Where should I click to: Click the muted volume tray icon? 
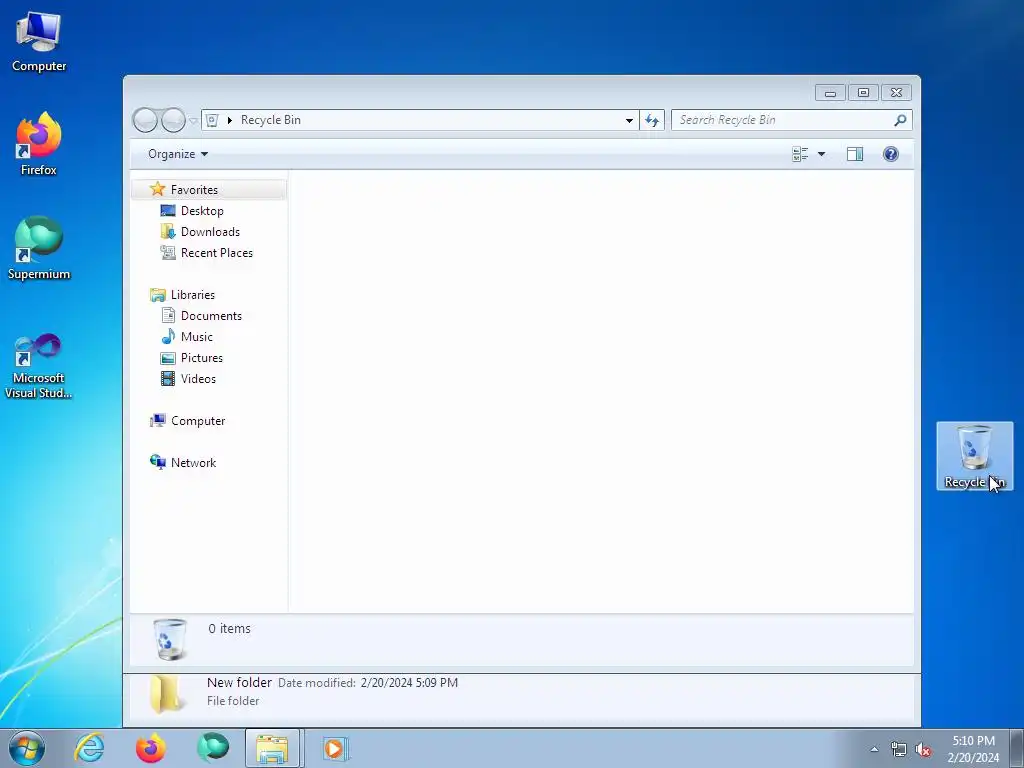coord(923,750)
